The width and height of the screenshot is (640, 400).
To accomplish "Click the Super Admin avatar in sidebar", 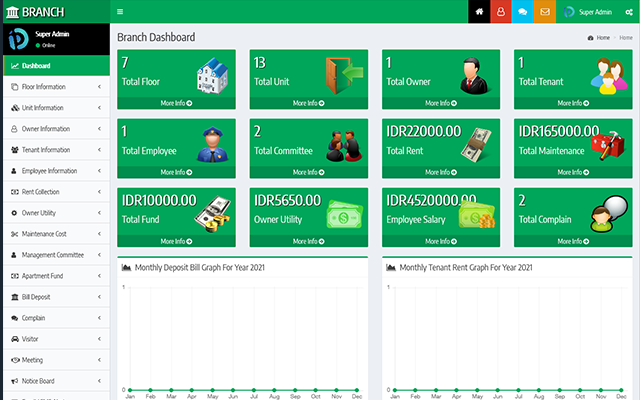I will [18, 39].
